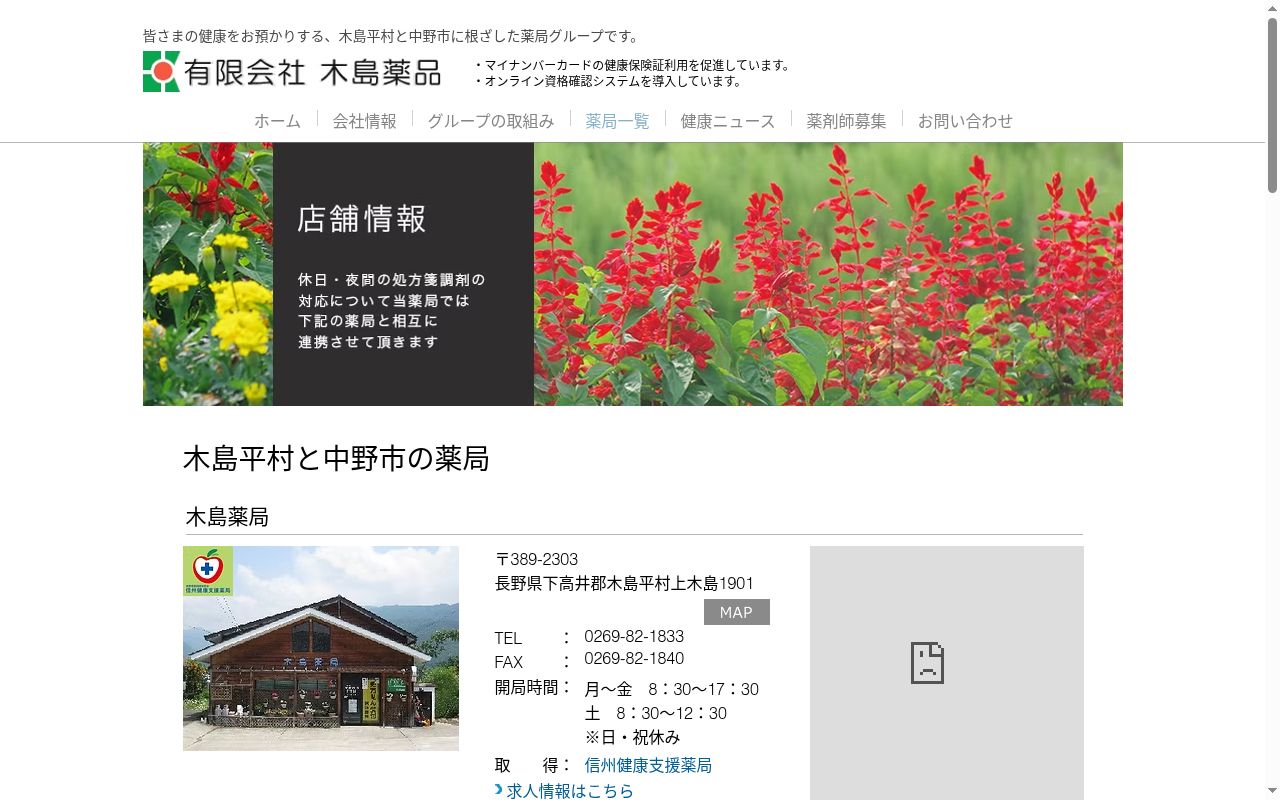Click the 木島薬品 company logo icon
1280x800 pixels.
click(x=161, y=72)
